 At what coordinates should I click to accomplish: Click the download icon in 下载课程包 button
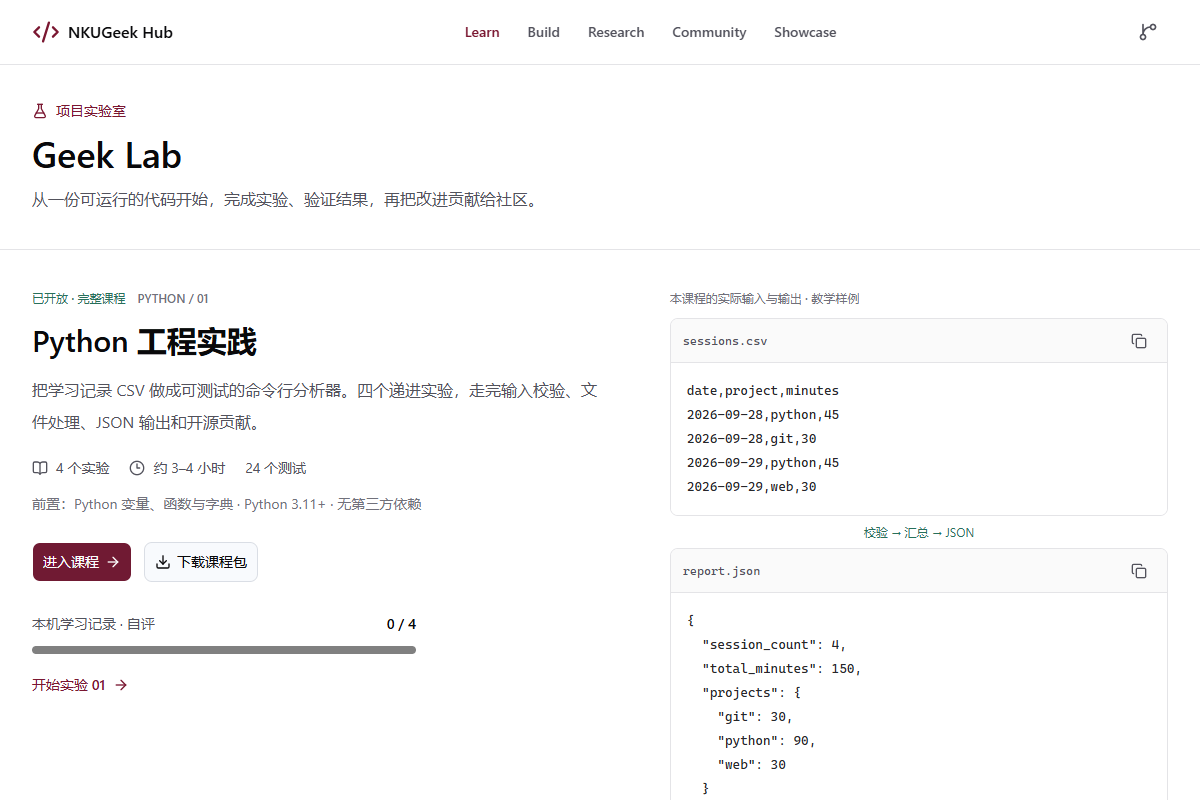point(163,562)
